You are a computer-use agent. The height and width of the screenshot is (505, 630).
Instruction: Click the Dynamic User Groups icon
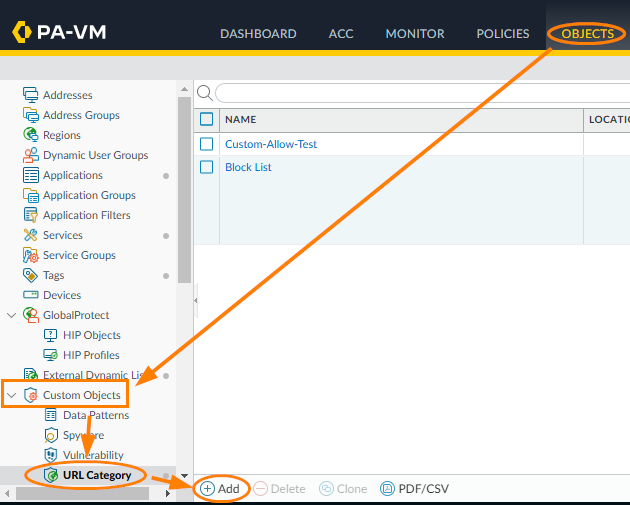click(31, 155)
